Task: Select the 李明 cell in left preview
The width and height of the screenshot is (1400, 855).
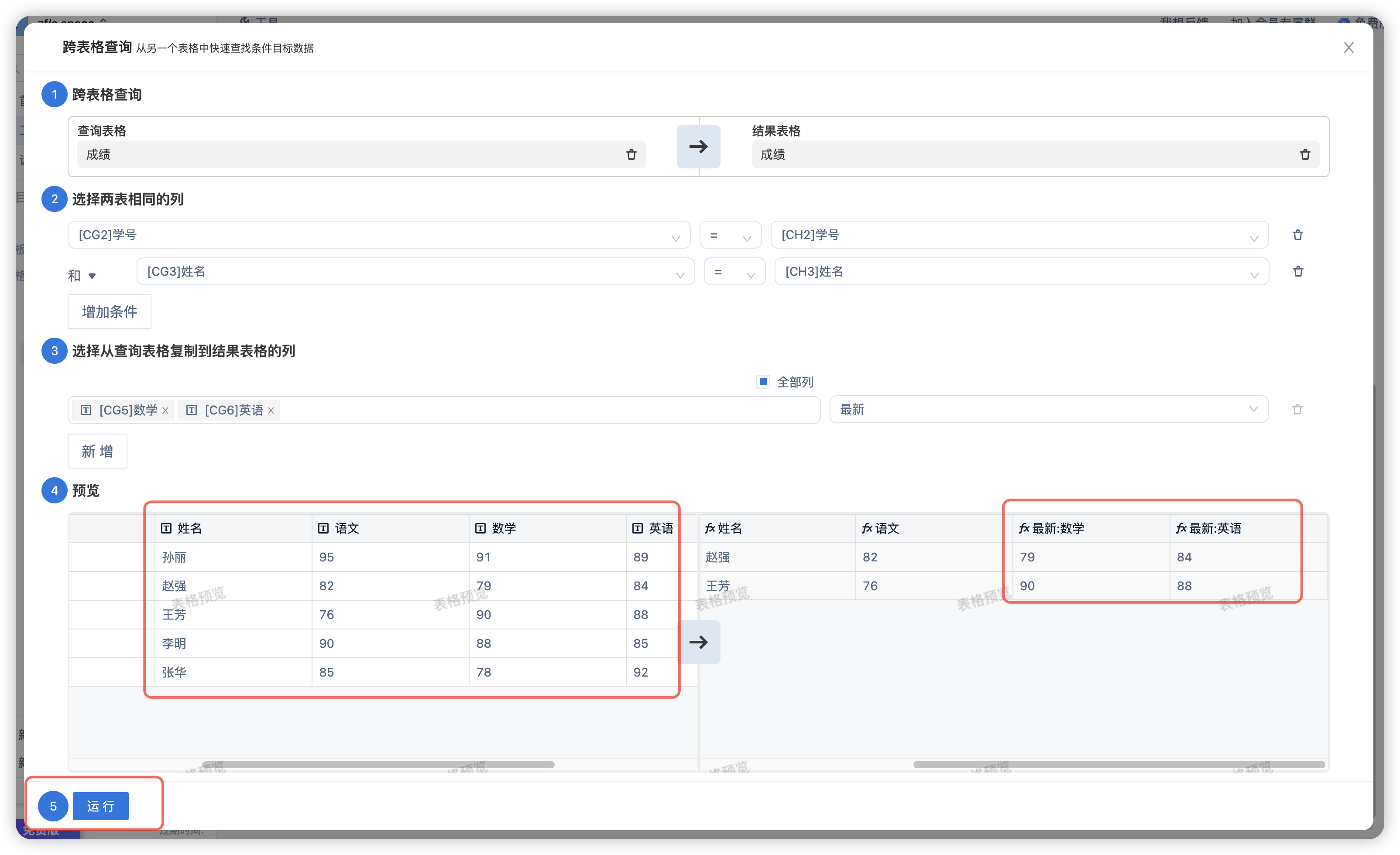Action: click(x=233, y=643)
